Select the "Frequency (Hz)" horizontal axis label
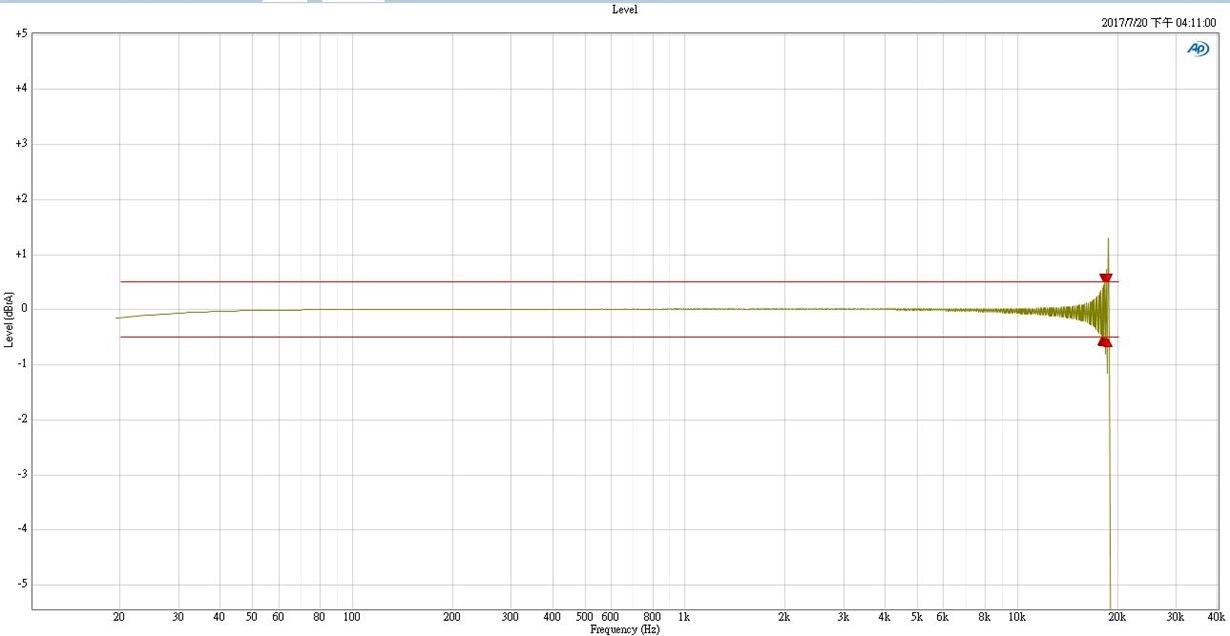Screen dimensions: 1230x636 click(x=625, y=629)
